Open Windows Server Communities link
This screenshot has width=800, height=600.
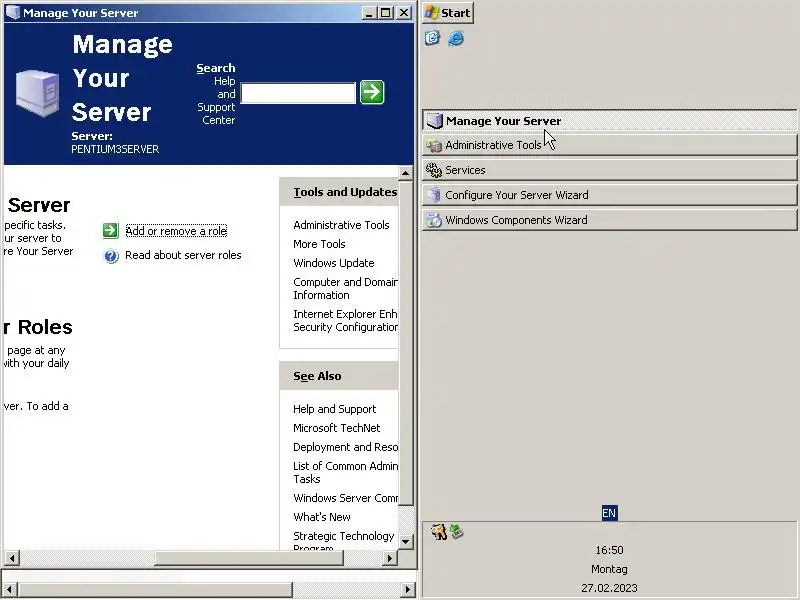pos(345,498)
